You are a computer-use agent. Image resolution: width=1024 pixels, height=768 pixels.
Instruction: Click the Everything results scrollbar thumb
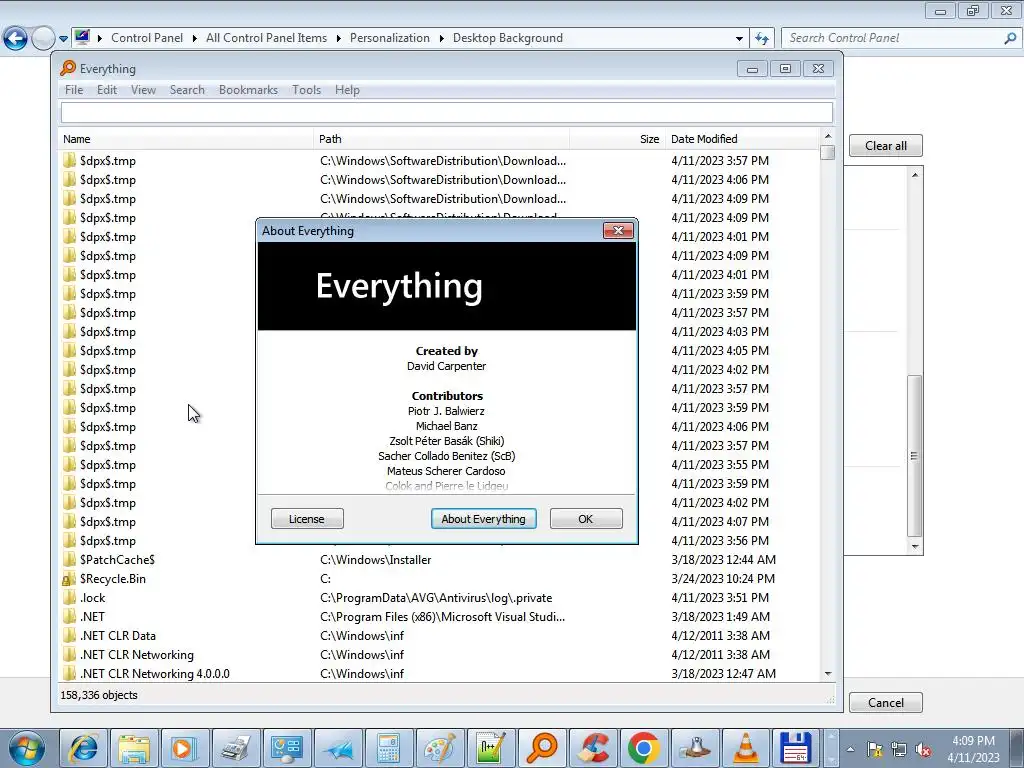(827, 152)
